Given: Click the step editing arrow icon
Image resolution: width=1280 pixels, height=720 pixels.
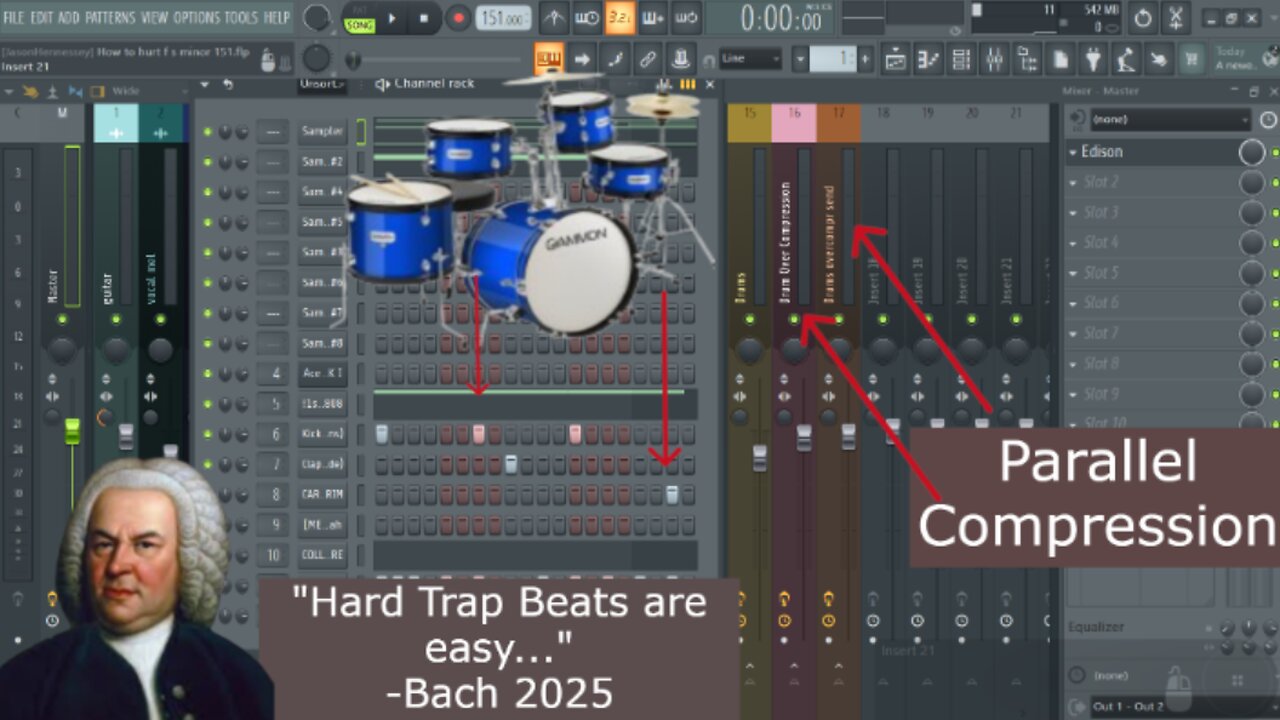Looking at the screenshot, I should [x=582, y=58].
